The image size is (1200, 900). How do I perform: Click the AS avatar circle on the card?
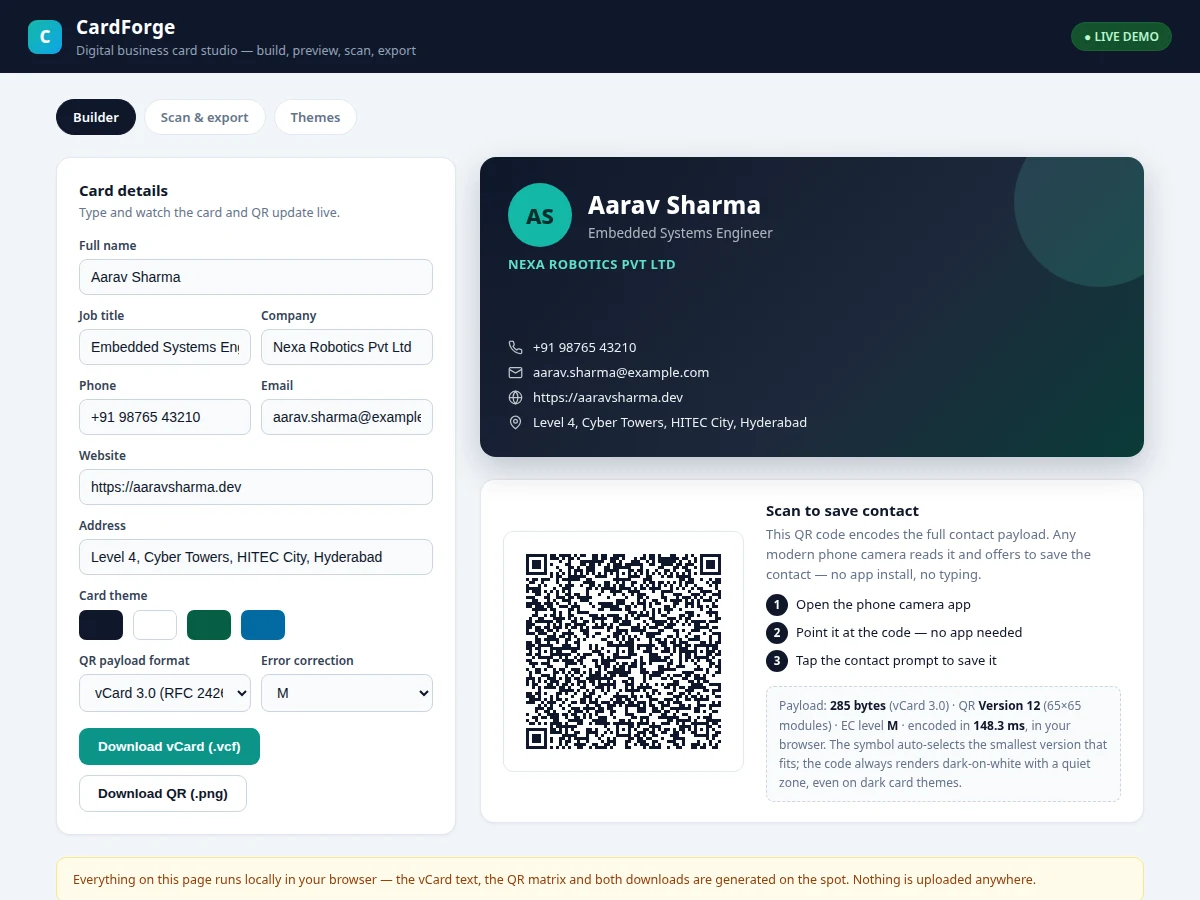(x=540, y=214)
